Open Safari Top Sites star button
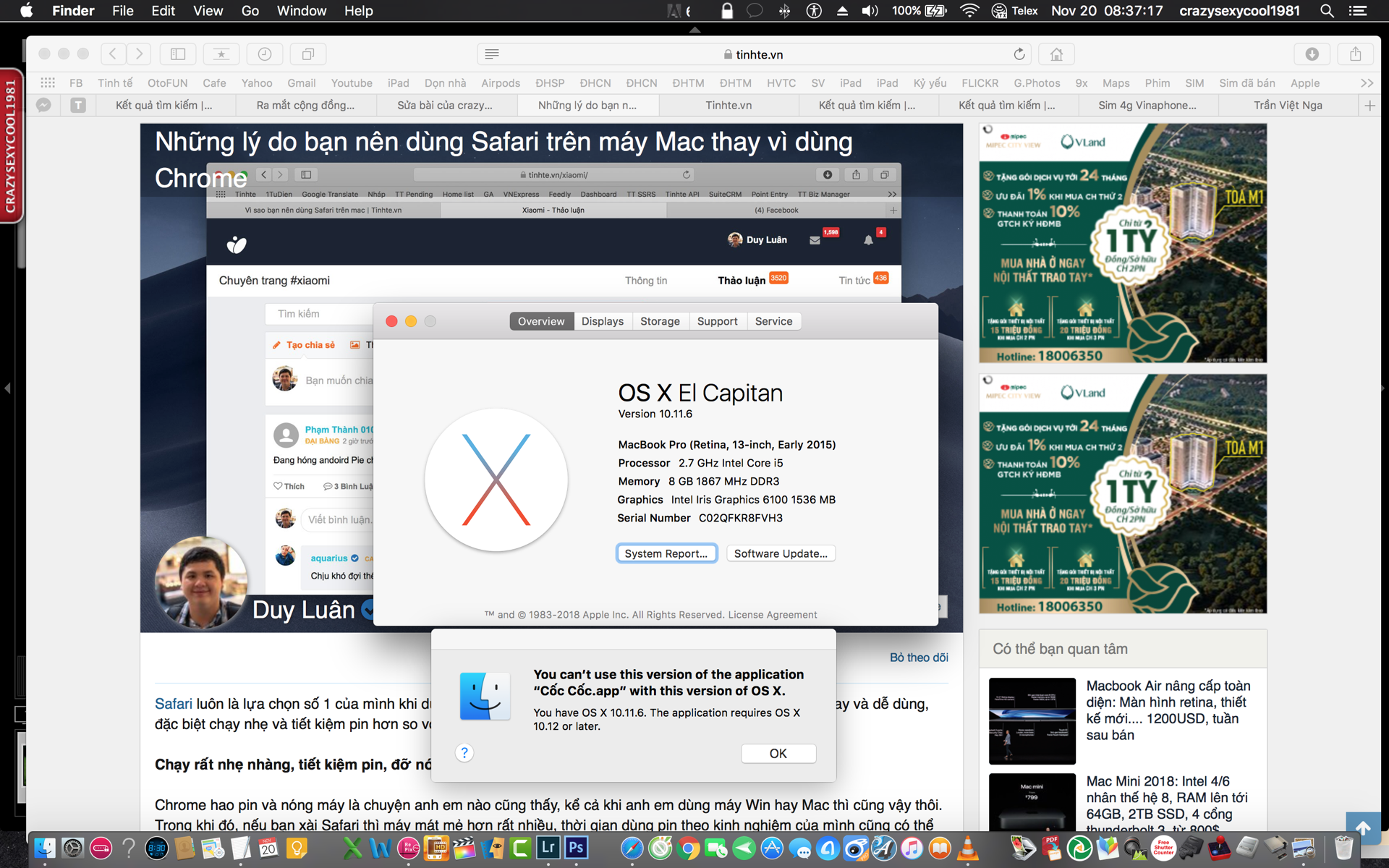The height and width of the screenshot is (868, 1389). [x=221, y=54]
